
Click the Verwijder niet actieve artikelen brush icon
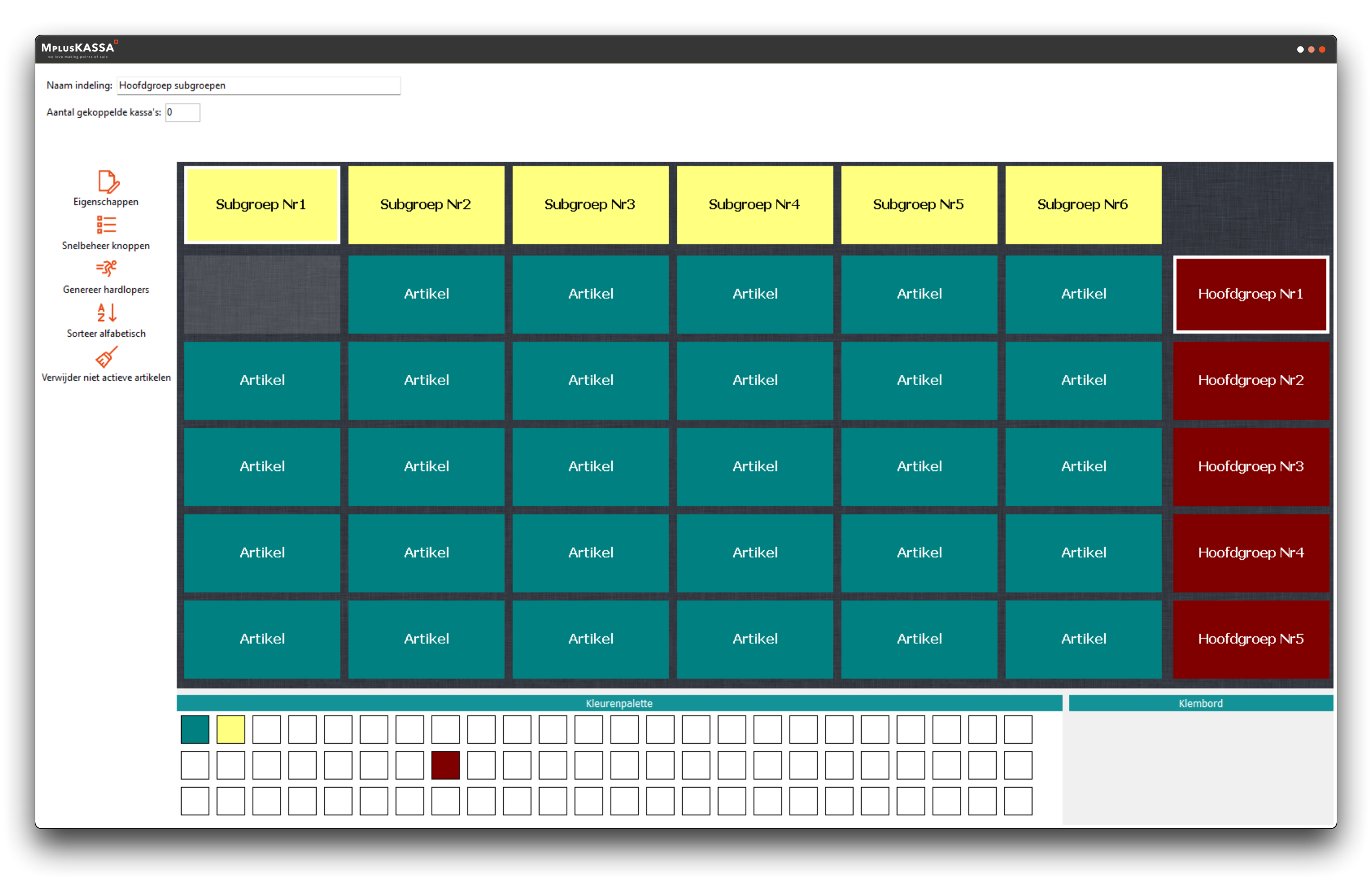tap(106, 357)
